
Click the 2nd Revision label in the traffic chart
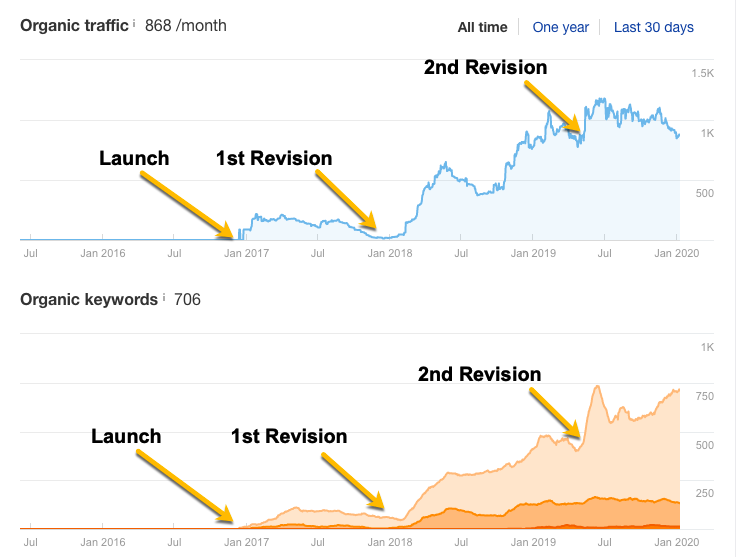point(485,68)
